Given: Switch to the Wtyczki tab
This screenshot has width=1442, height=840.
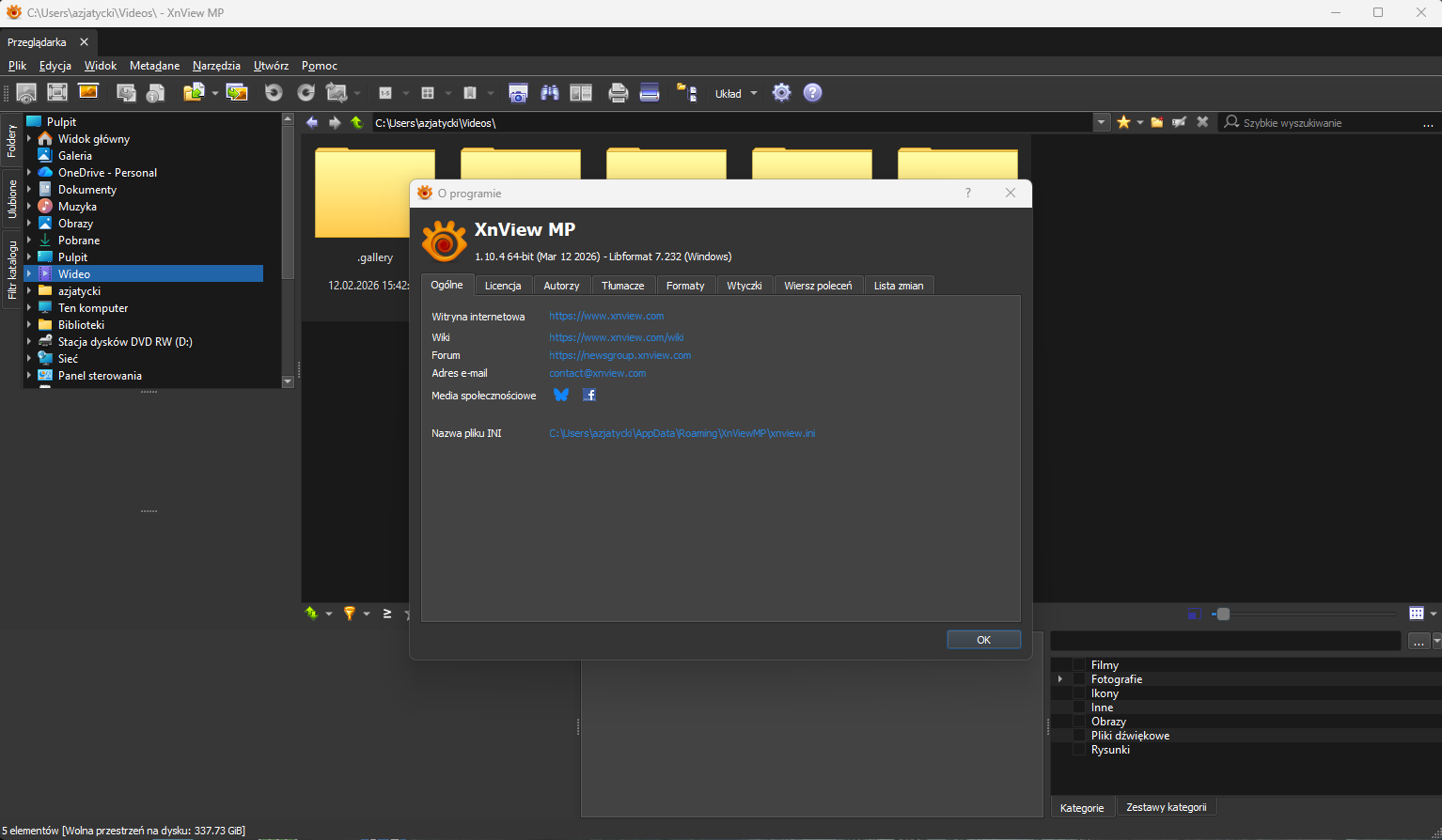Looking at the screenshot, I should coord(745,286).
